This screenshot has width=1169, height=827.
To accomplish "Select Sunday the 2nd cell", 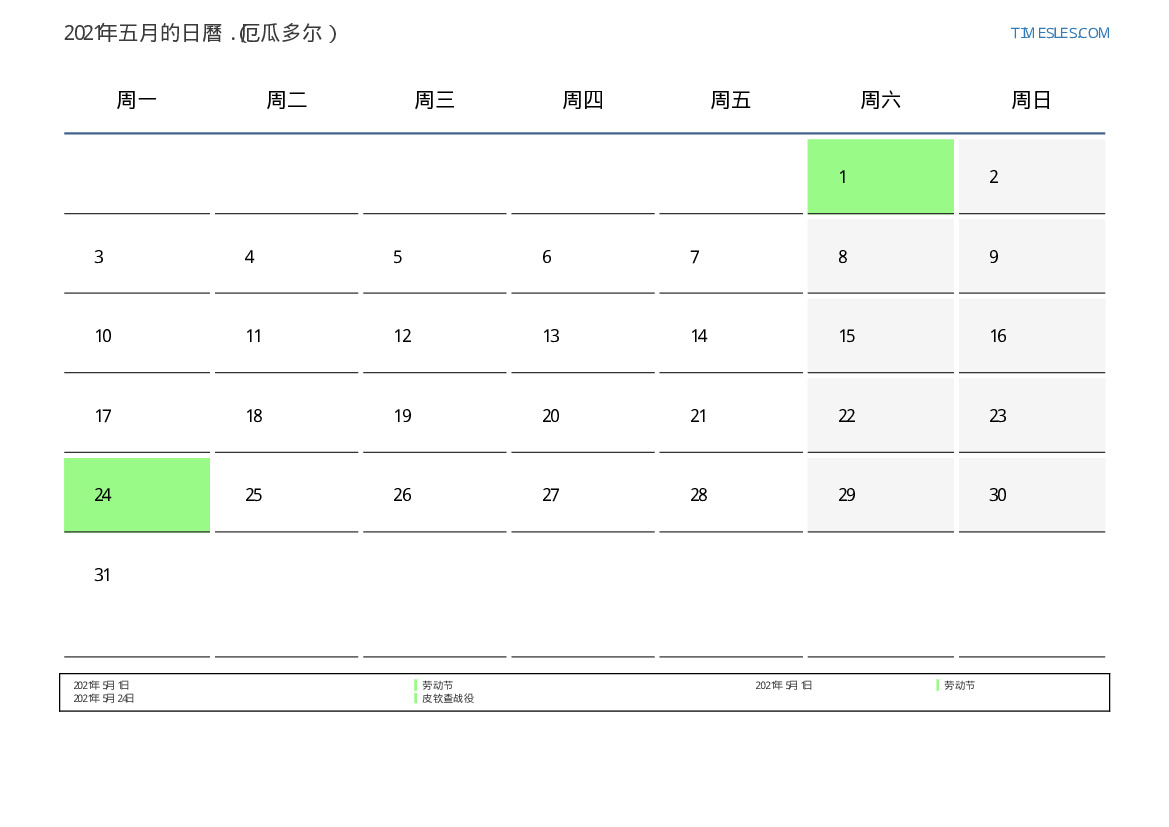I will [x=1031, y=177].
